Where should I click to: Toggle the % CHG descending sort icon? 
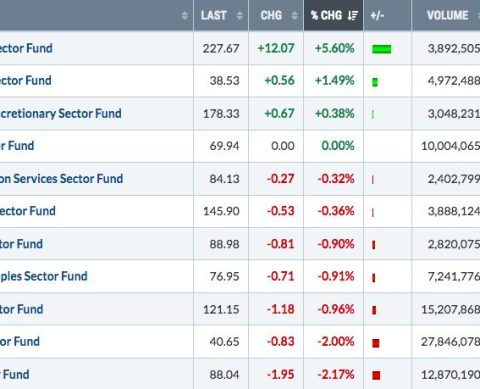pos(353,15)
